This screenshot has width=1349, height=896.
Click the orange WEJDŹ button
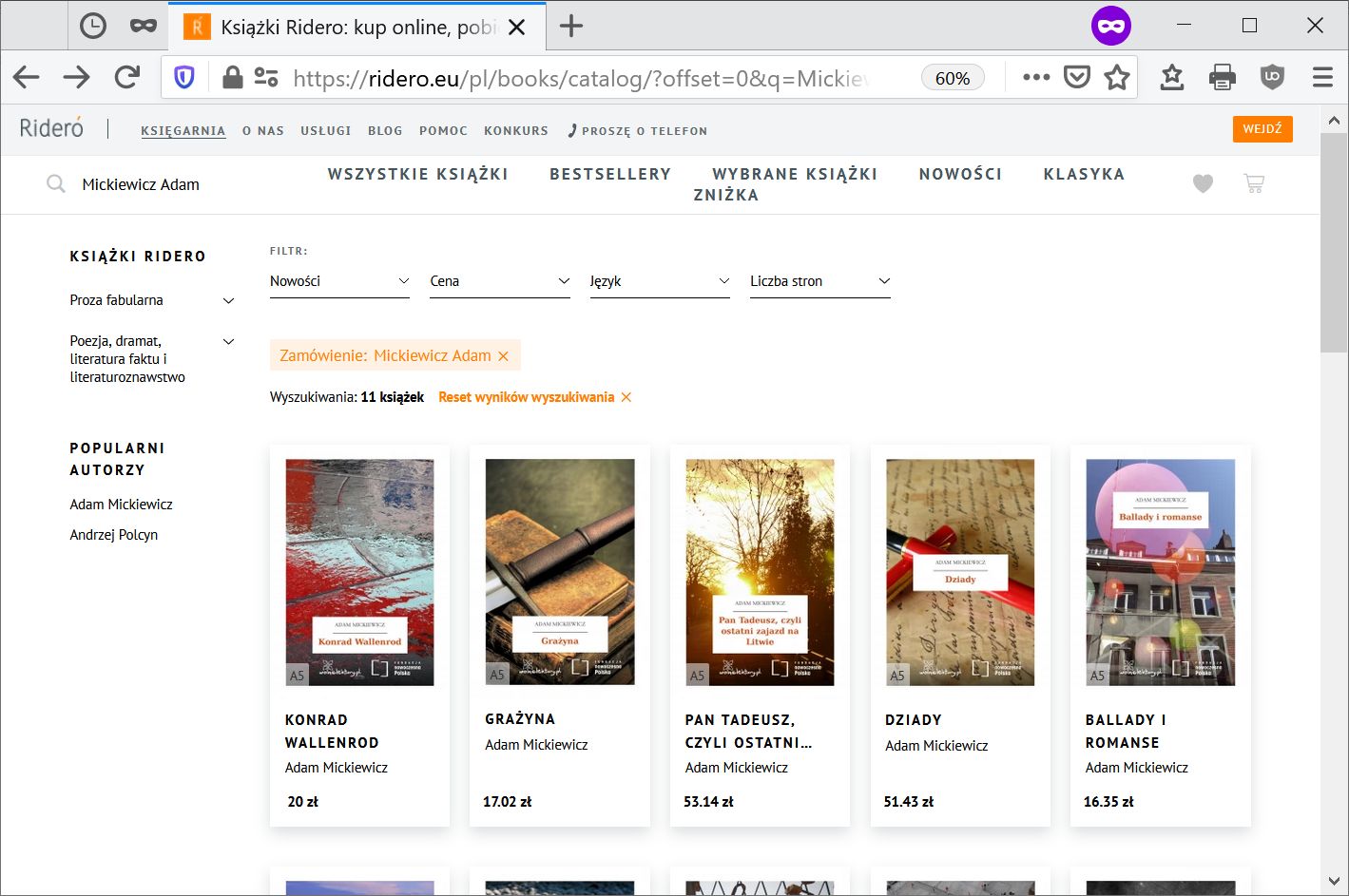1262,128
